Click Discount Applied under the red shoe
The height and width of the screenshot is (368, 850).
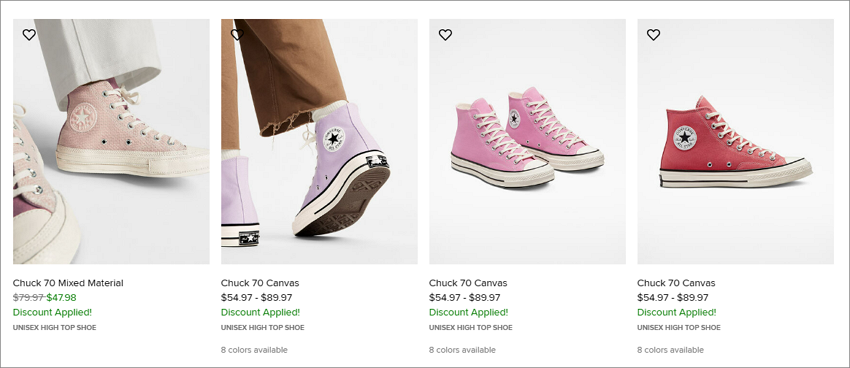(x=677, y=312)
